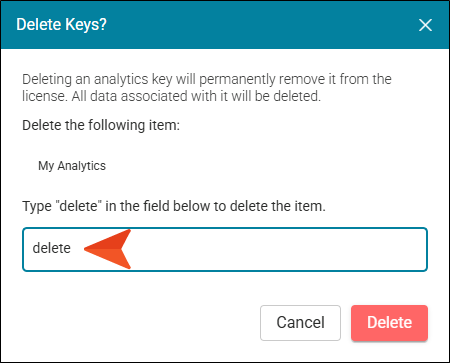The height and width of the screenshot is (363, 450).
Task: Click the empty teal header bar area
Action: (260, 25)
